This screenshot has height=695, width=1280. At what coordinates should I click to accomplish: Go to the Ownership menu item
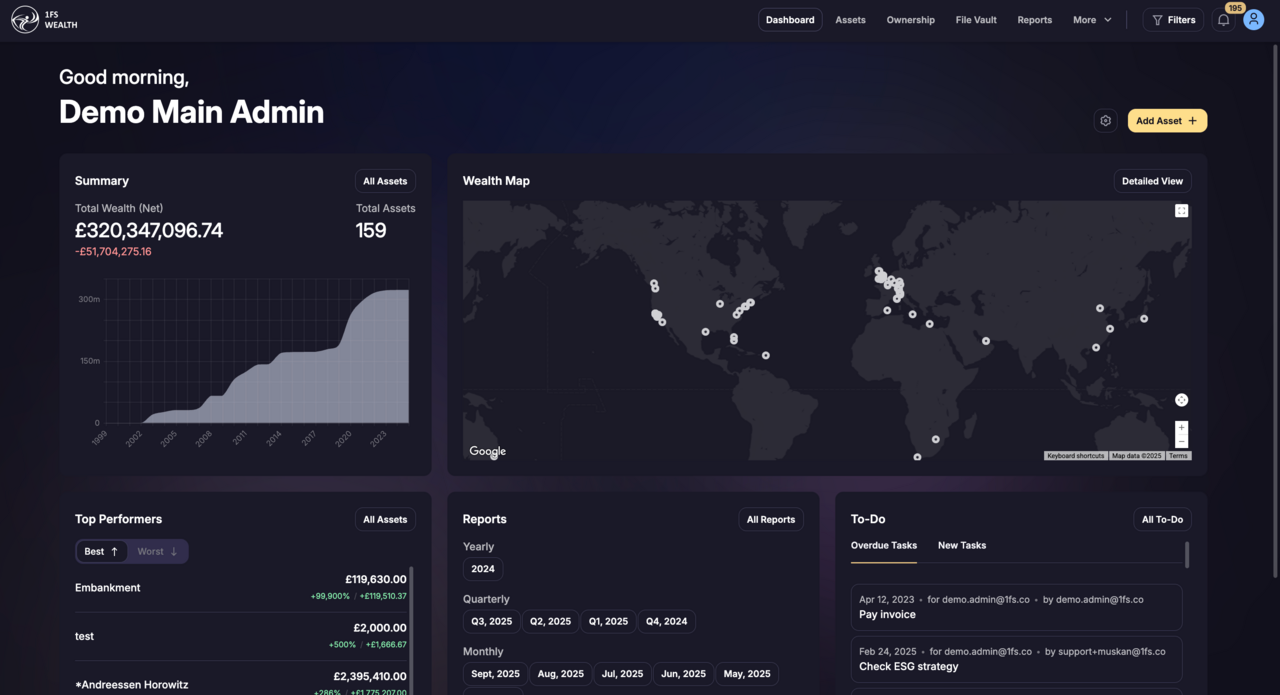pyautogui.click(x=910, y=20)
